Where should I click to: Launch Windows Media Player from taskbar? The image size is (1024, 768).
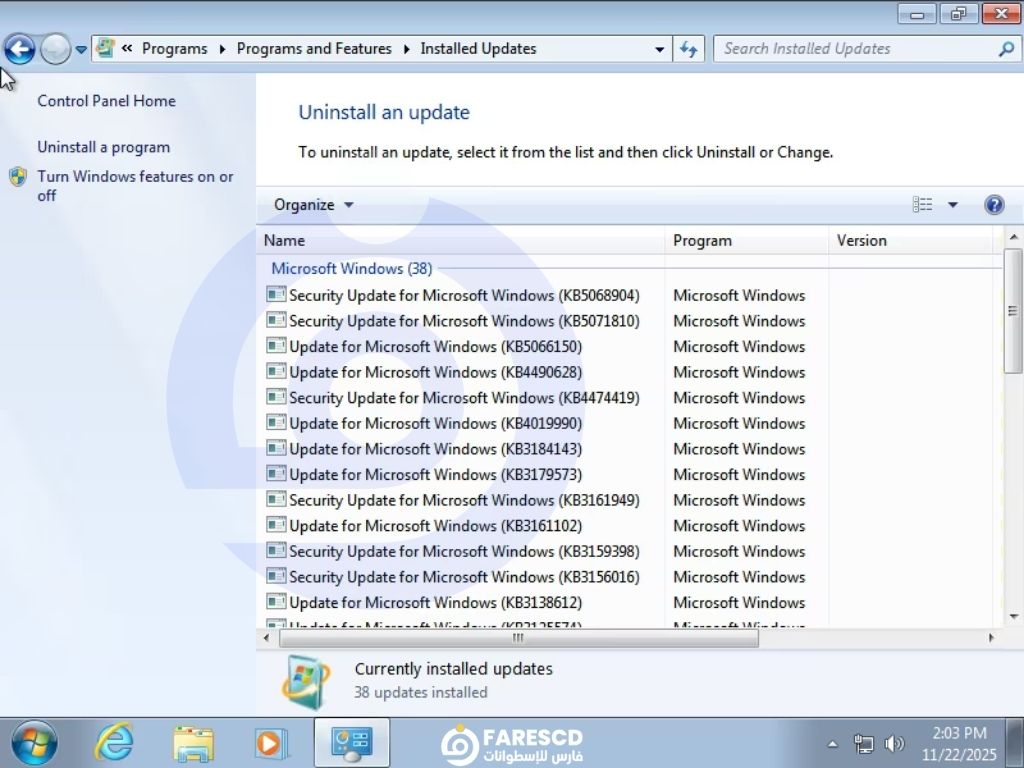tap(270, 743)
